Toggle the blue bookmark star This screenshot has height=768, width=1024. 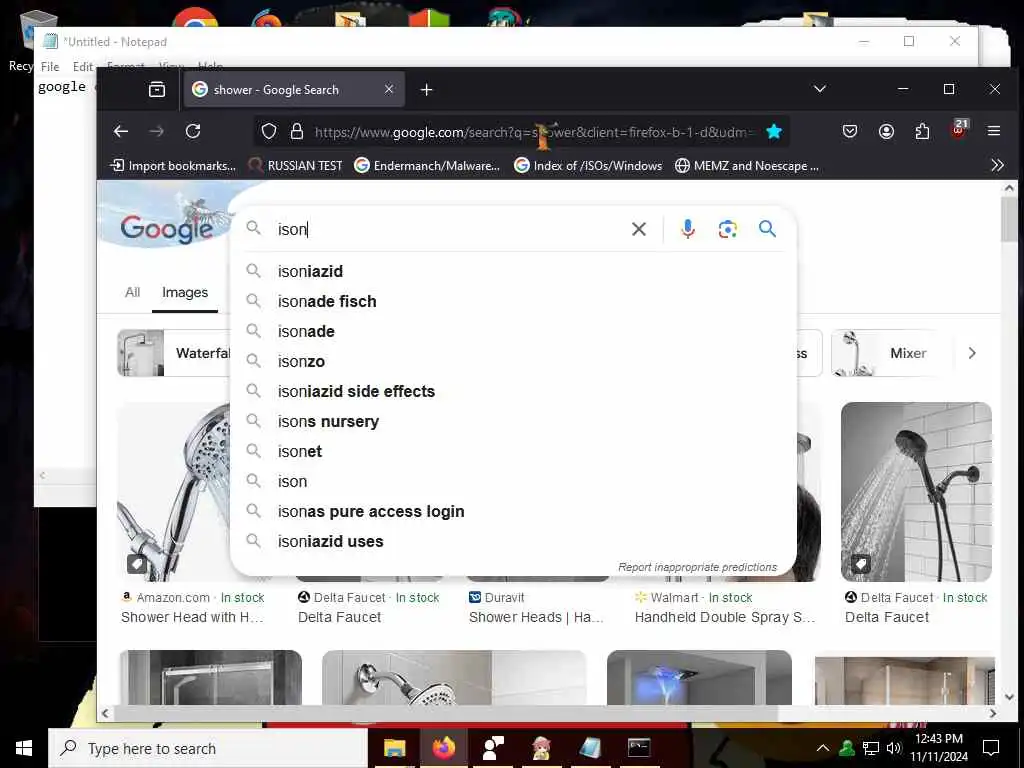pos(774,131)
